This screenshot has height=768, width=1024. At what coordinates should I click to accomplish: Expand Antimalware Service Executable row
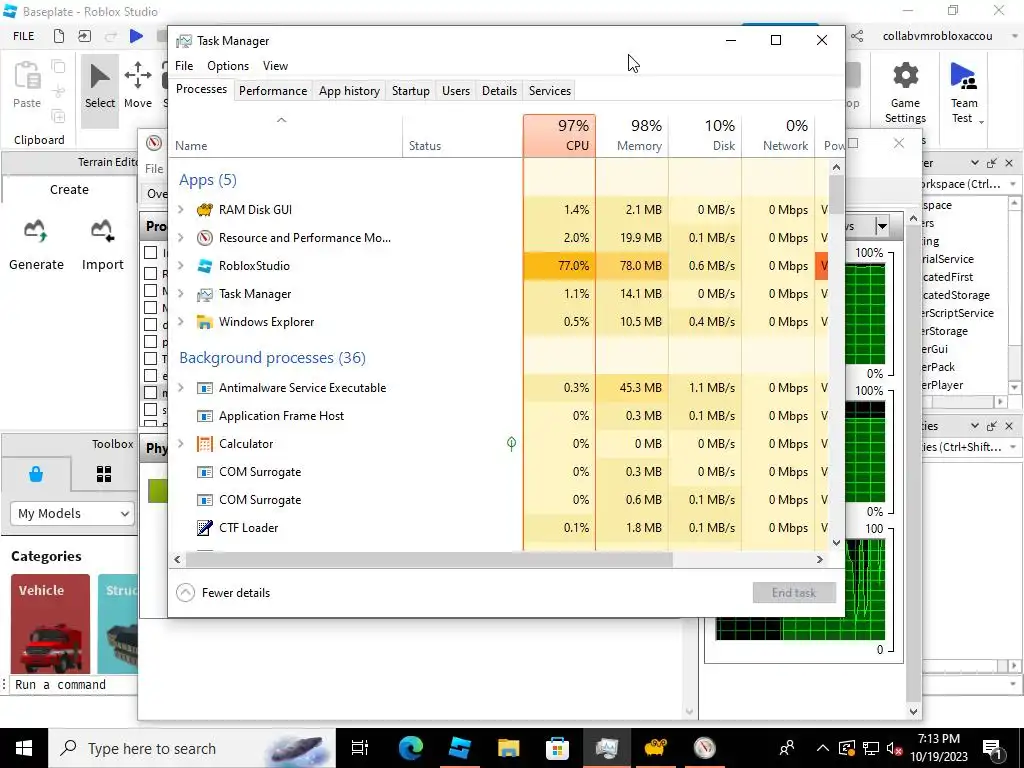(x=181, y=388)
